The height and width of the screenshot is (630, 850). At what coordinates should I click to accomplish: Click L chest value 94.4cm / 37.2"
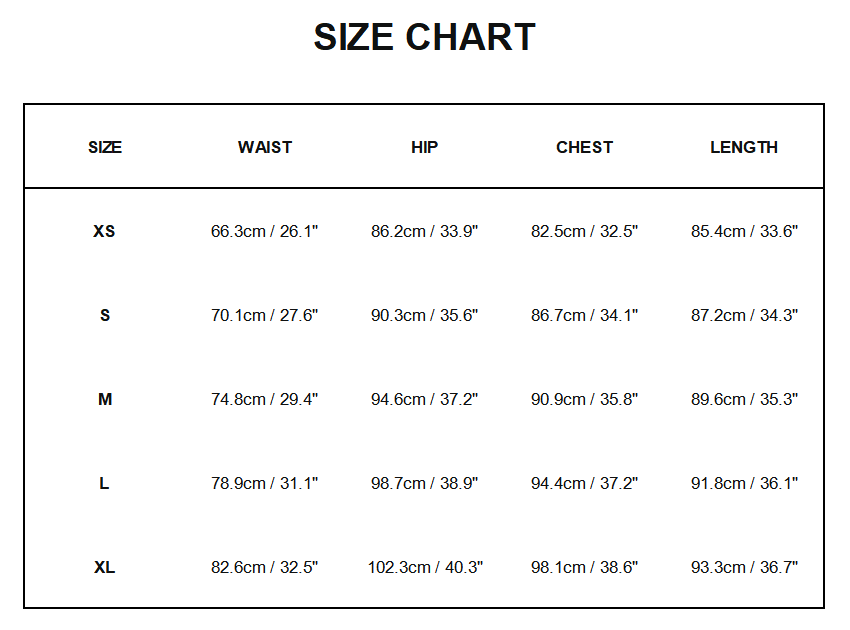[585, 483]
